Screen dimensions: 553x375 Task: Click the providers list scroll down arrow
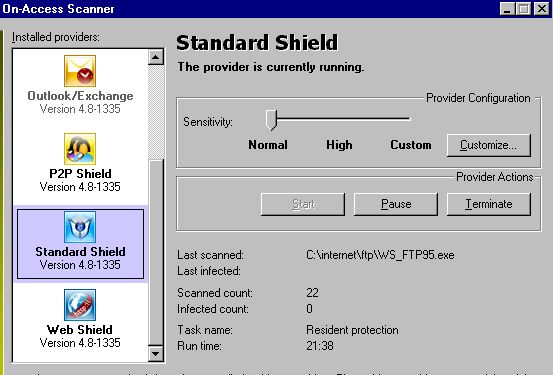(156, 353)
